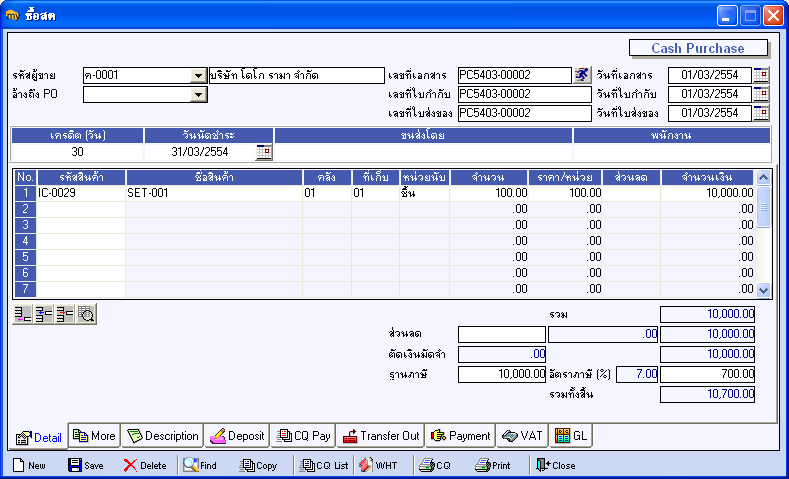
Task: Click the item search magnifier icon below grid
Action: tap(86, 314)
